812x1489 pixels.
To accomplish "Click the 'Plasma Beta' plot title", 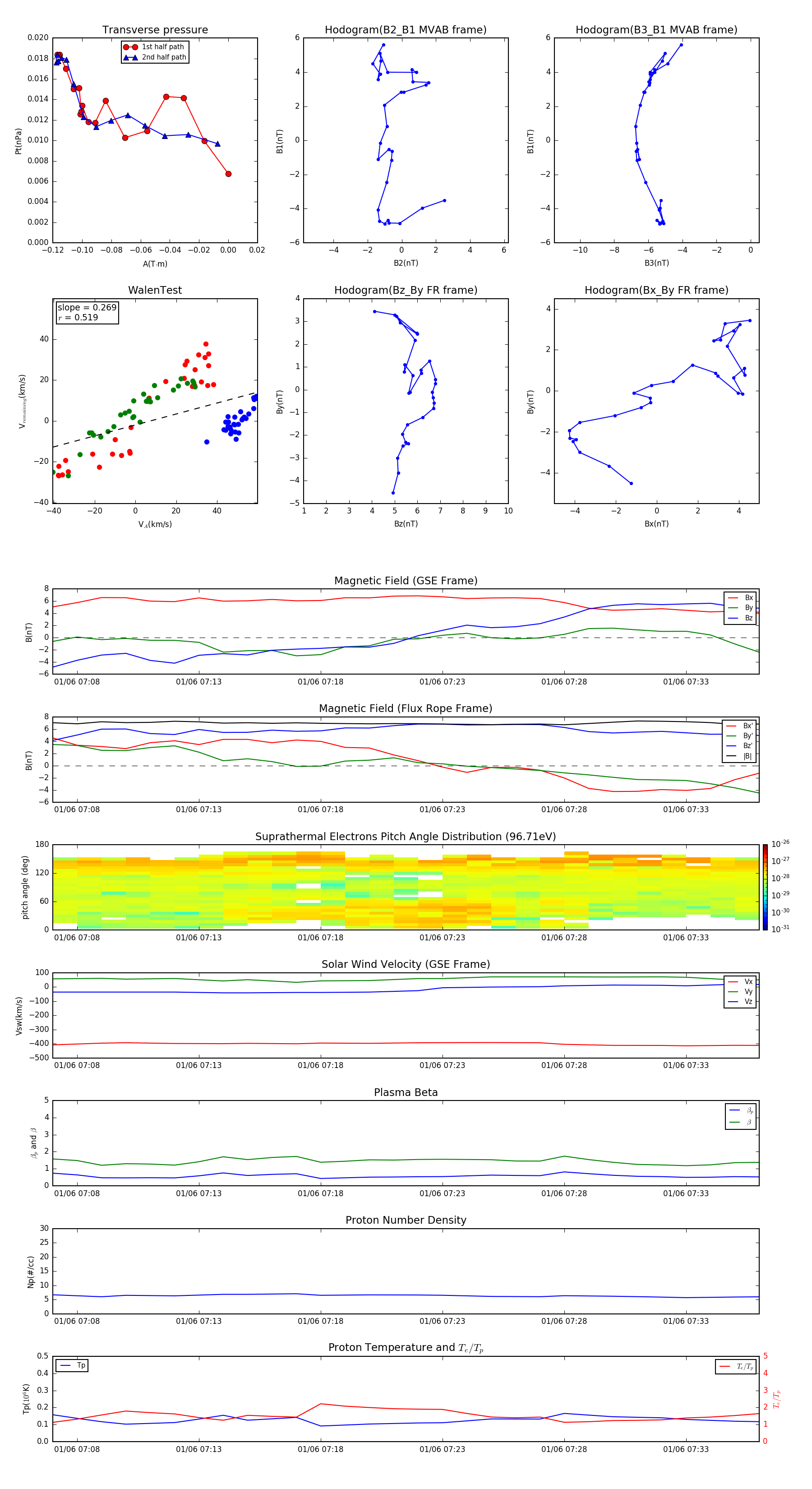I will coord(406,1093).
